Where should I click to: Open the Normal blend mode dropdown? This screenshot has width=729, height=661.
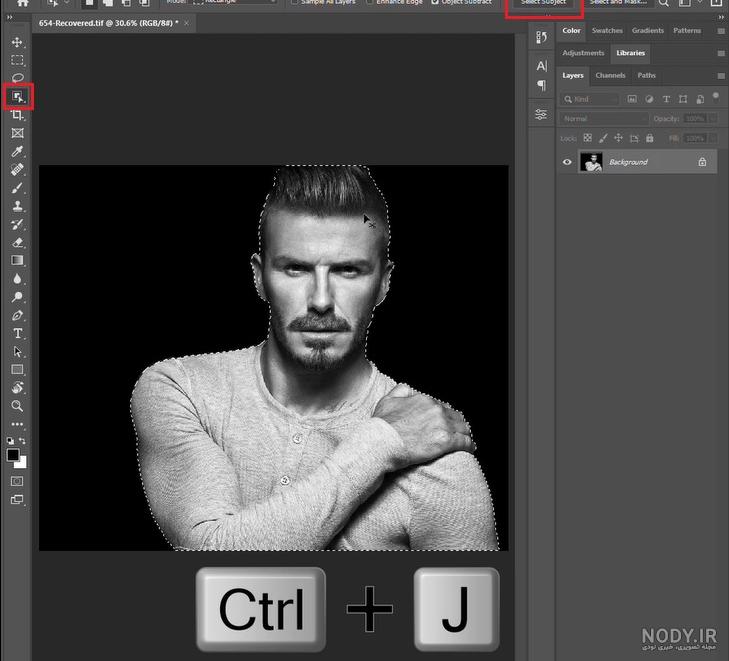tap(603, 119)
